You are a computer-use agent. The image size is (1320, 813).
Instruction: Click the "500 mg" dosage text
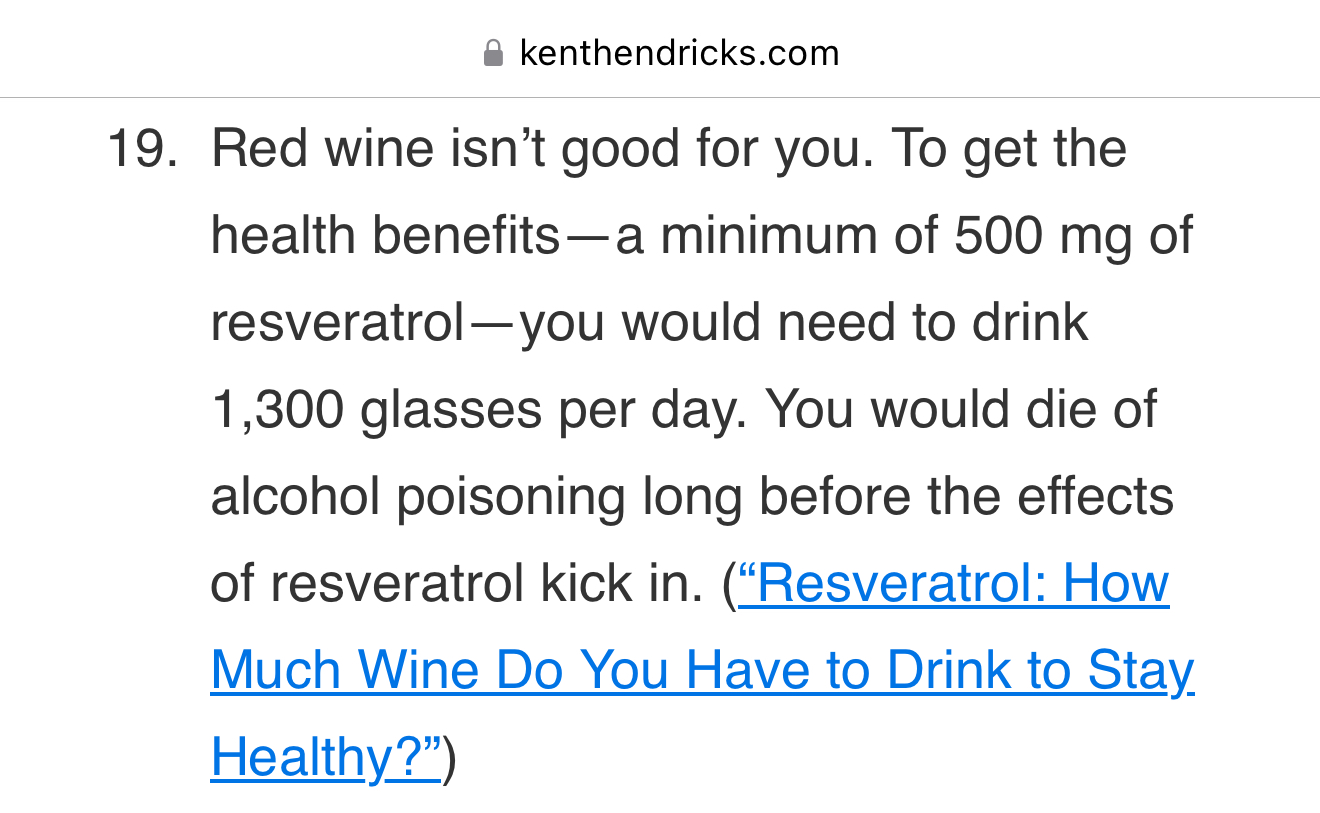[x=1041, y=236]
